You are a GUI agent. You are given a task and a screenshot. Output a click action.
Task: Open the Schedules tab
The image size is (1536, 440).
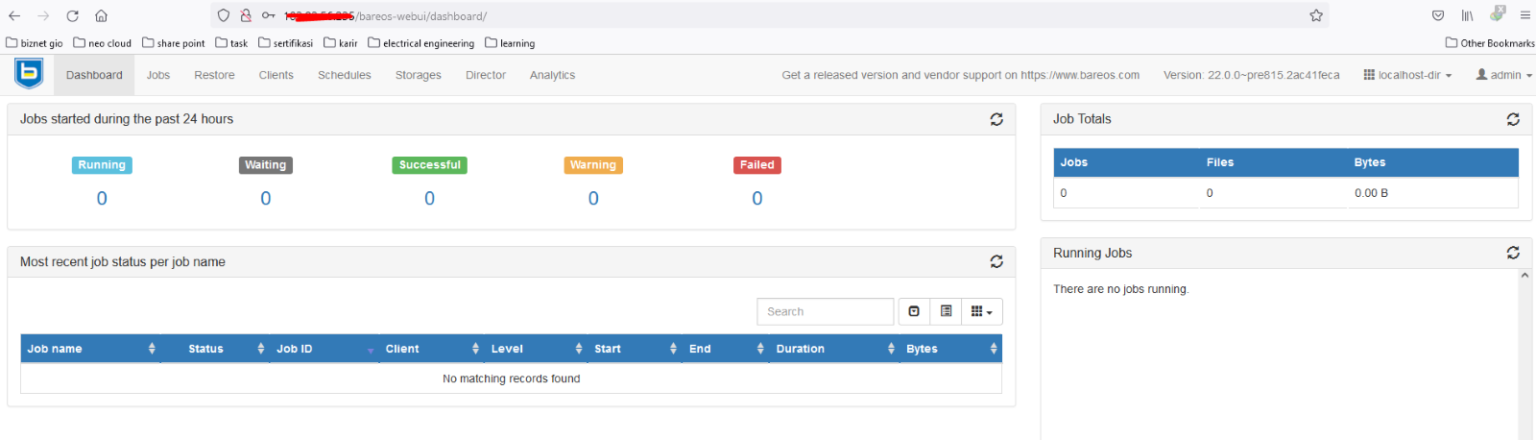(x=344, y=75)
